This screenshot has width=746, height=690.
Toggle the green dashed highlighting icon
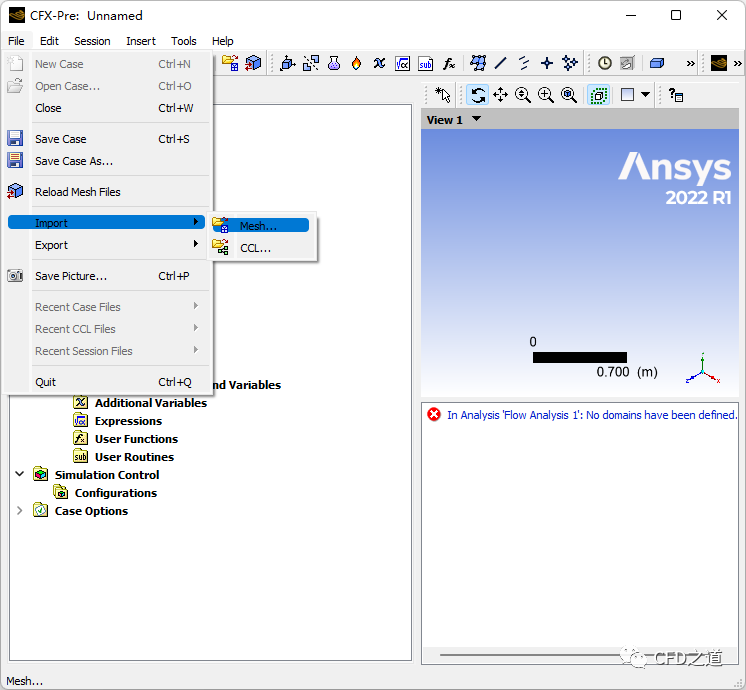point(598,95)
